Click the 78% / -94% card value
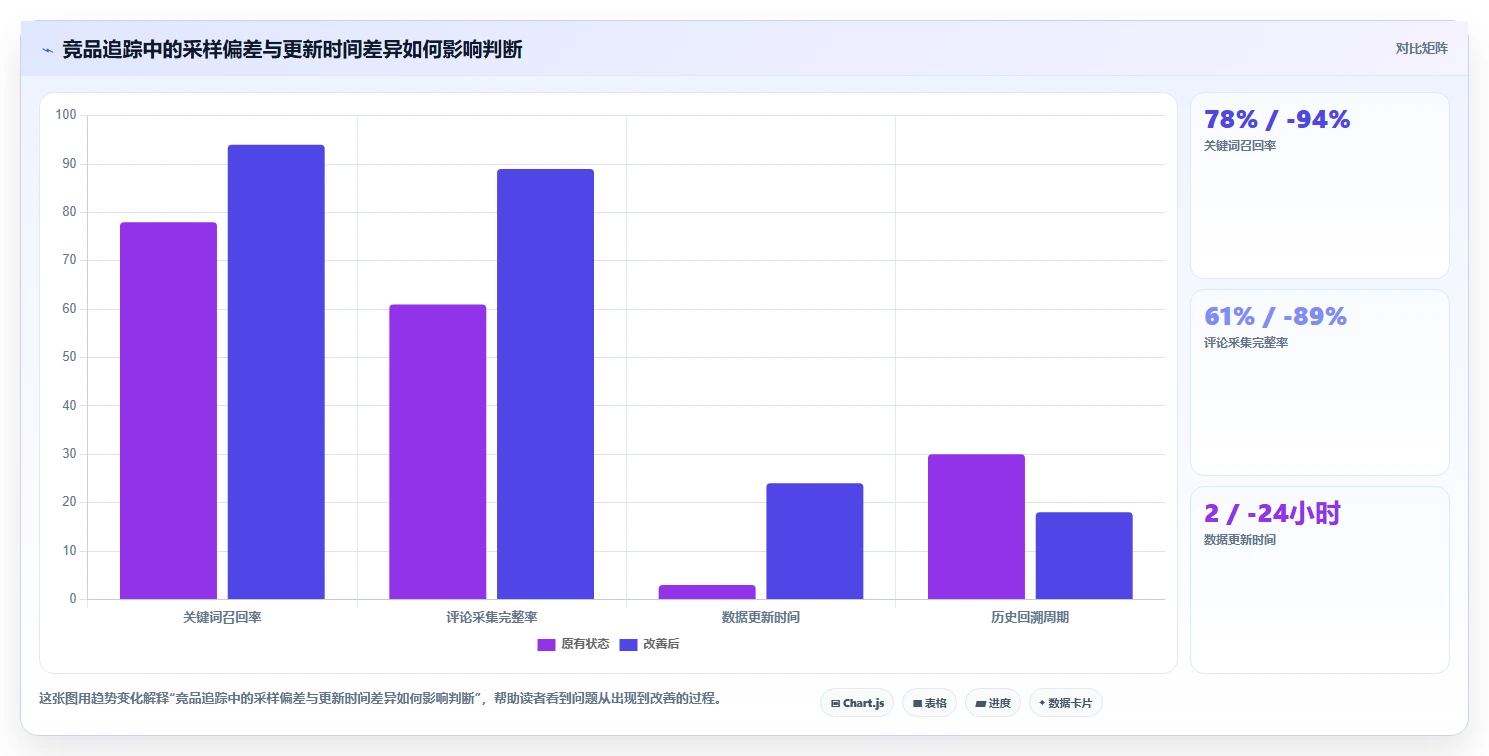The image size is (1489, 756). point(1277,119)
